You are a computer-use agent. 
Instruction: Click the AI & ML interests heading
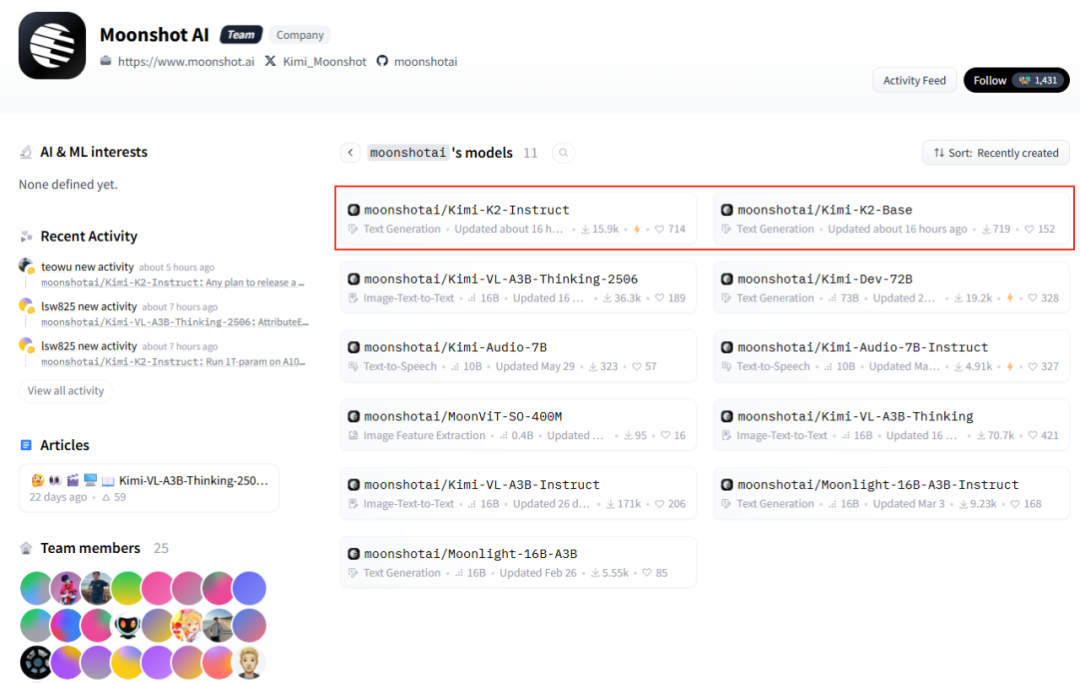(x=94, y=152)
